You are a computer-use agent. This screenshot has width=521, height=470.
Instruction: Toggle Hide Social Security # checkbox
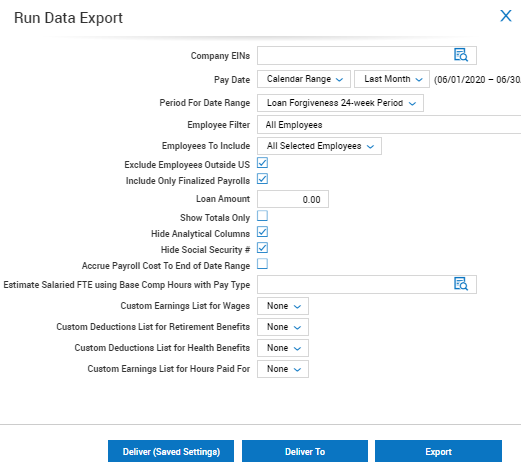(x=262, y=248)
